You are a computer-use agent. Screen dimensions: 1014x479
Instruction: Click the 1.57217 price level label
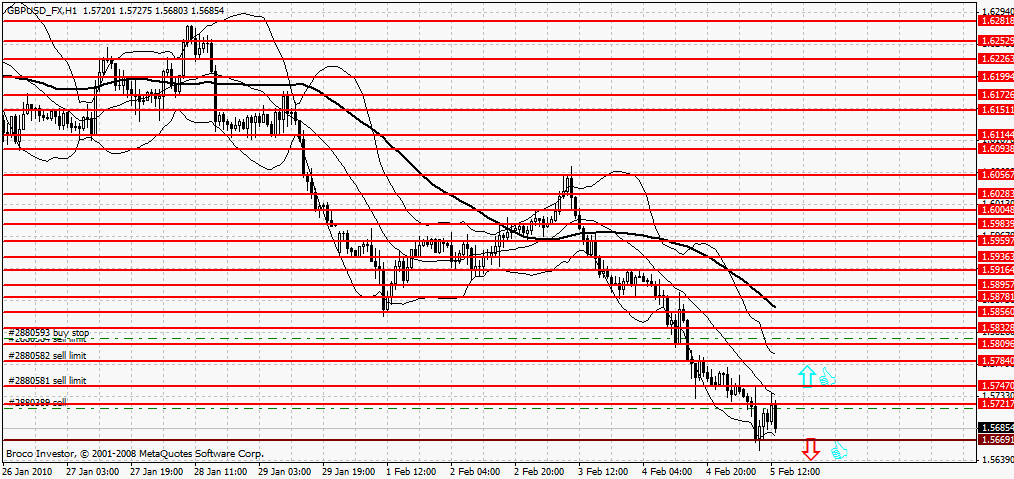tap(997, 403)
